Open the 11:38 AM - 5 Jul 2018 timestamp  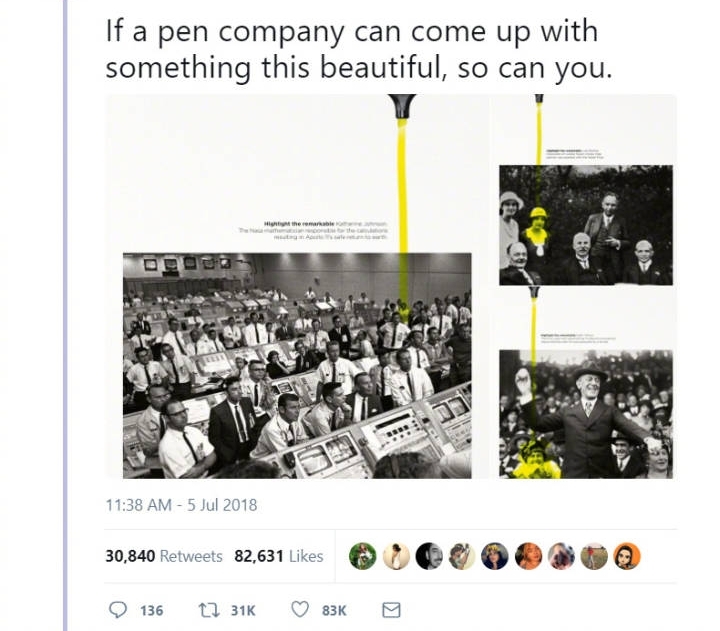click(181, 505)
